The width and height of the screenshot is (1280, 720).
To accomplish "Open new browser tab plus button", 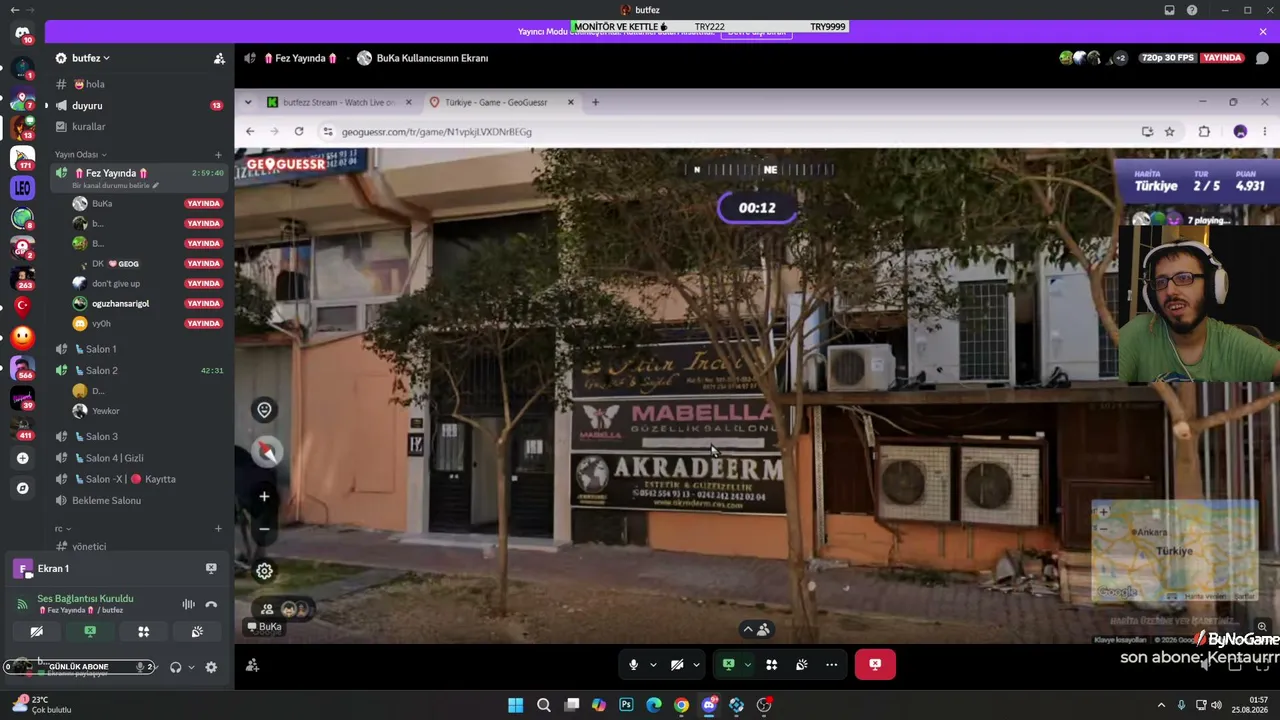I will coord(595,102).
